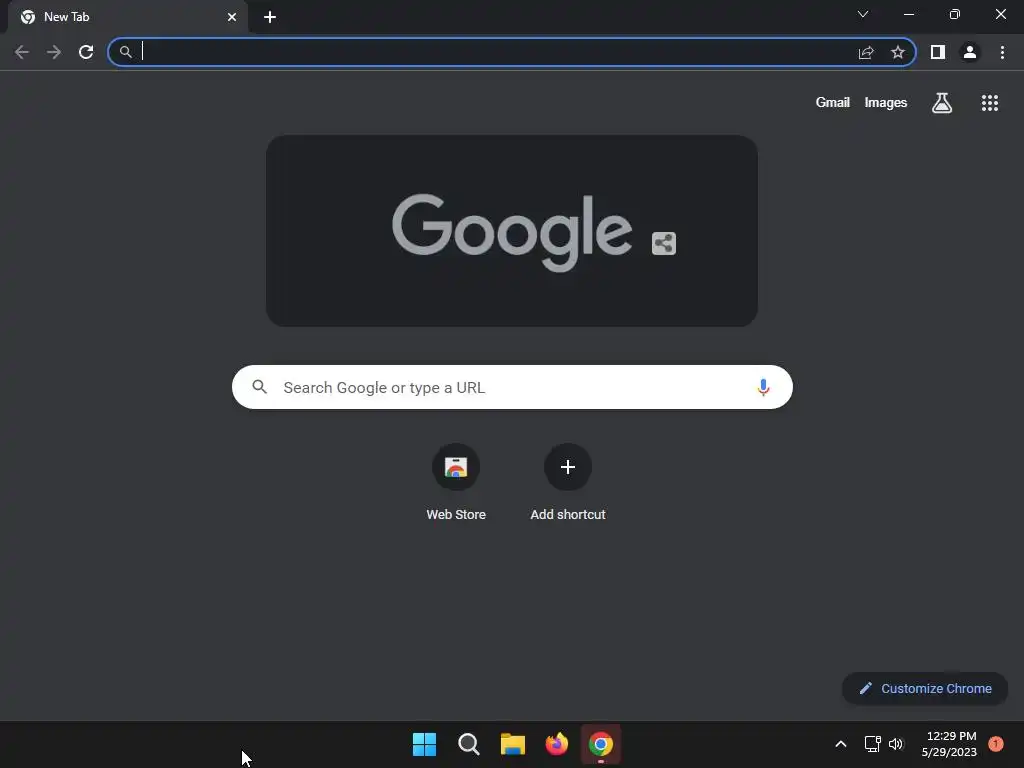This screenshot has height=768, width=1024.
Task: Open clock showing 12:29 PM
Action: click(x=950, y=744)
